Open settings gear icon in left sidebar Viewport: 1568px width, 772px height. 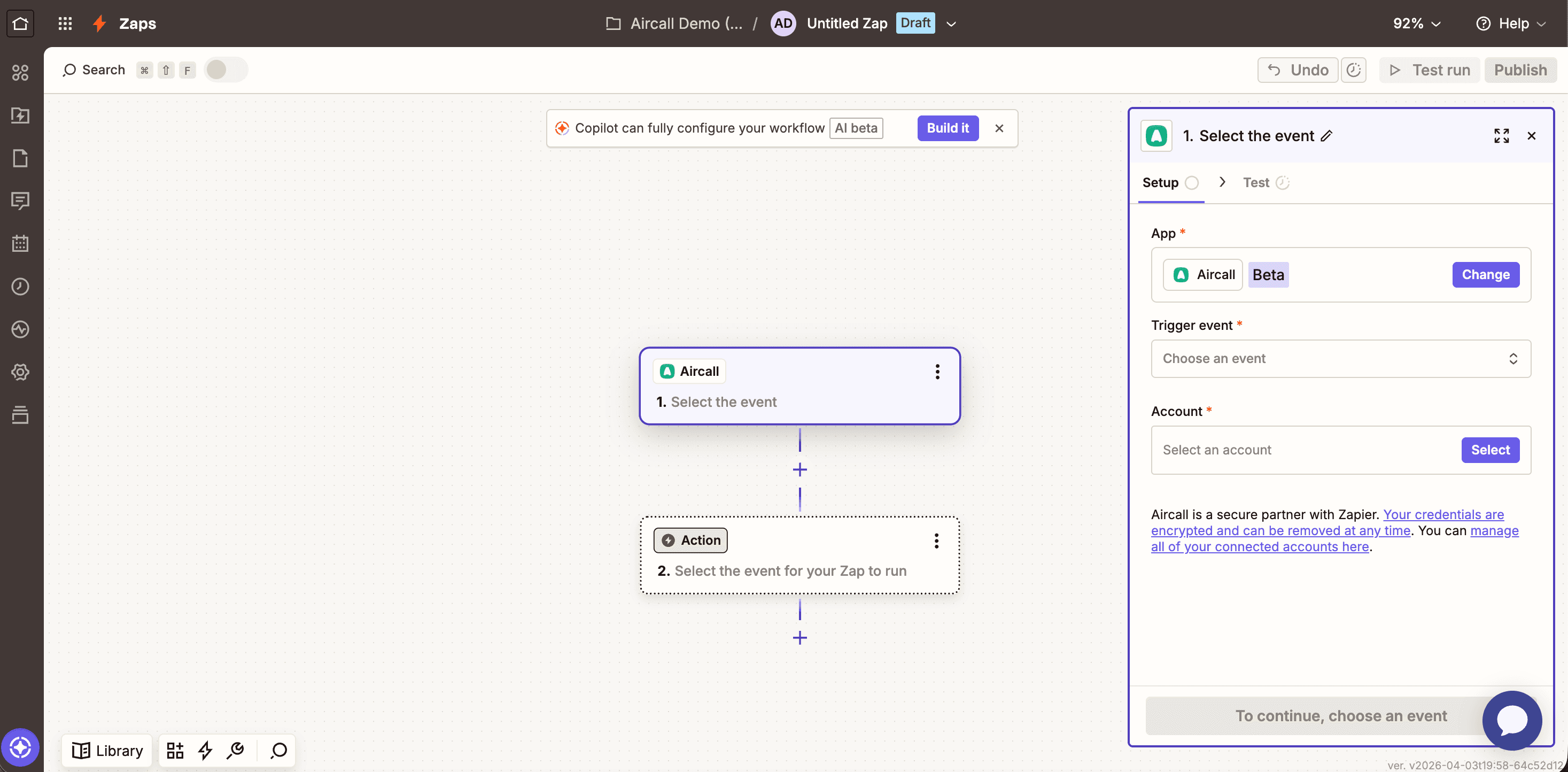point(20,372)
